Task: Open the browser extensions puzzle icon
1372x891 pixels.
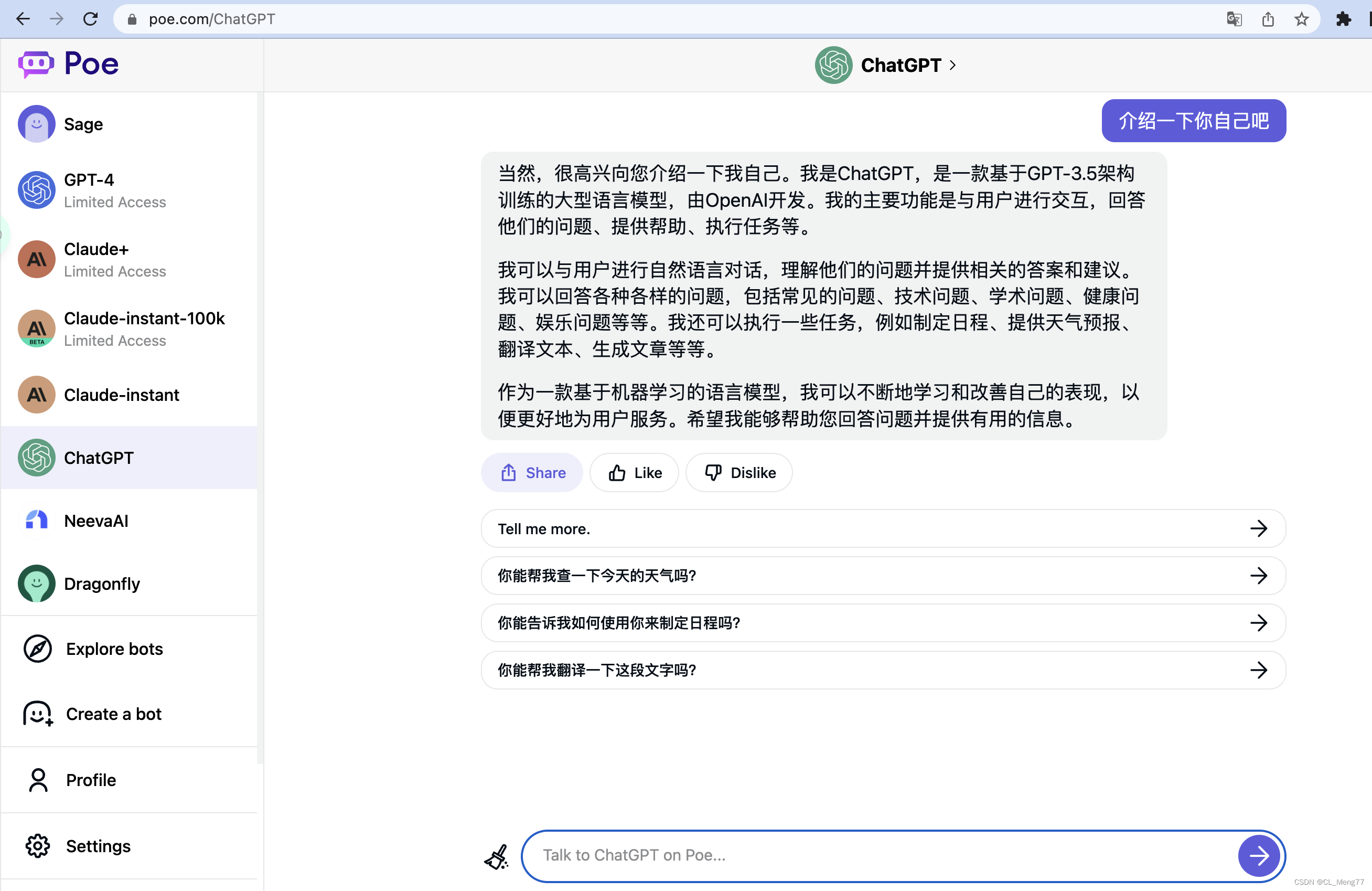Action: point(1344,19)
